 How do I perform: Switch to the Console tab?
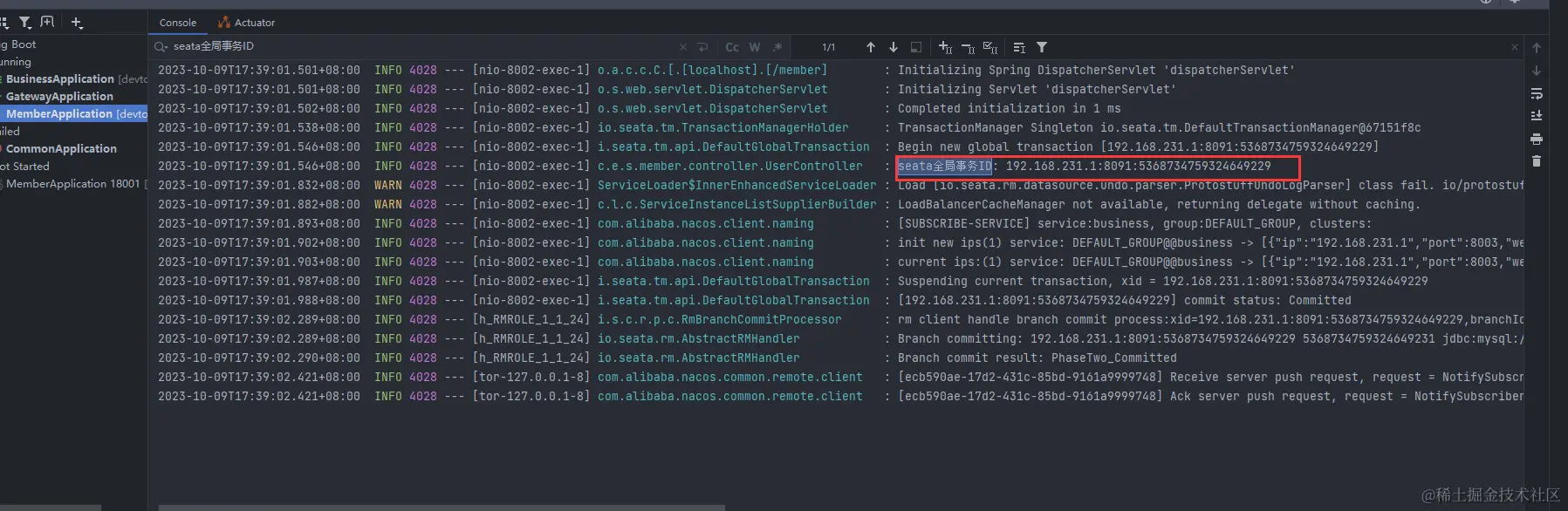pyautogui.click(x=178, y=23)
